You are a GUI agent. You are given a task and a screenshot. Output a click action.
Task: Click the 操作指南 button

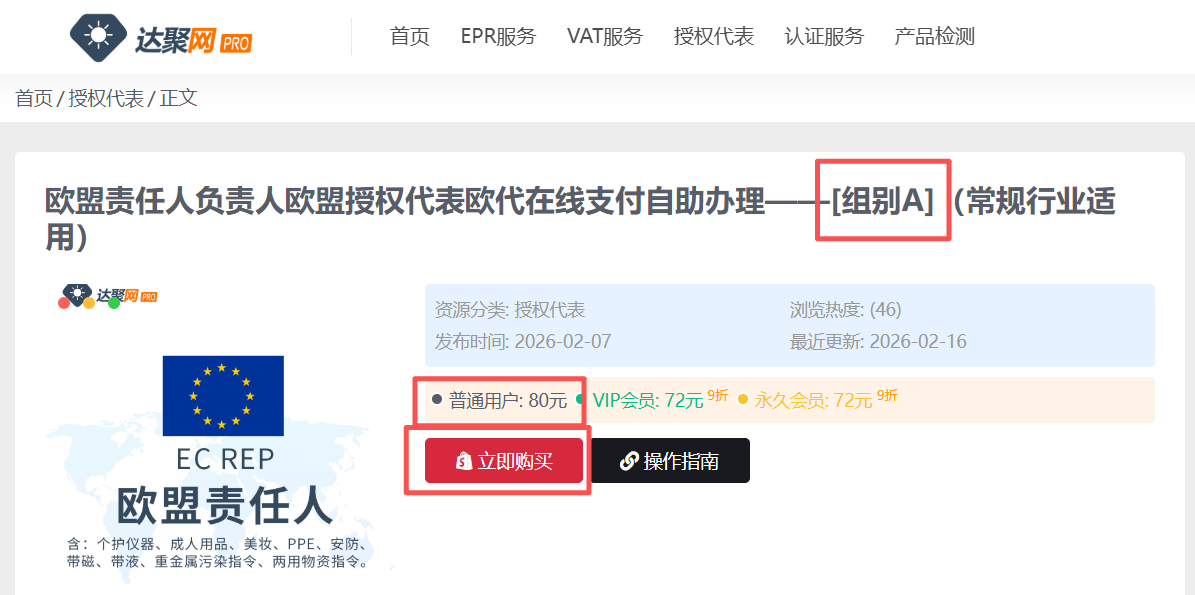(x=671, y=460)
